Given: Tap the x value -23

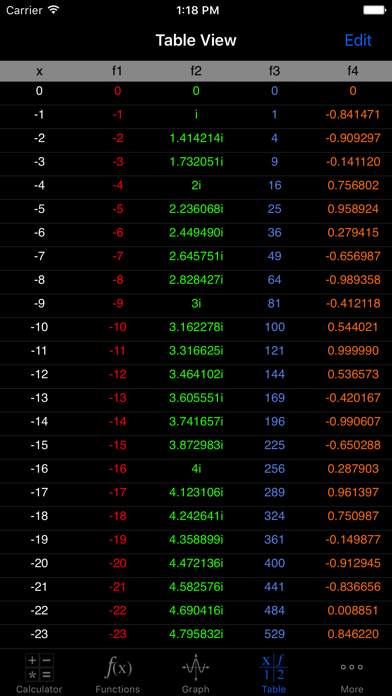Looking at the screenshot, I should click(x=40, y=634).
